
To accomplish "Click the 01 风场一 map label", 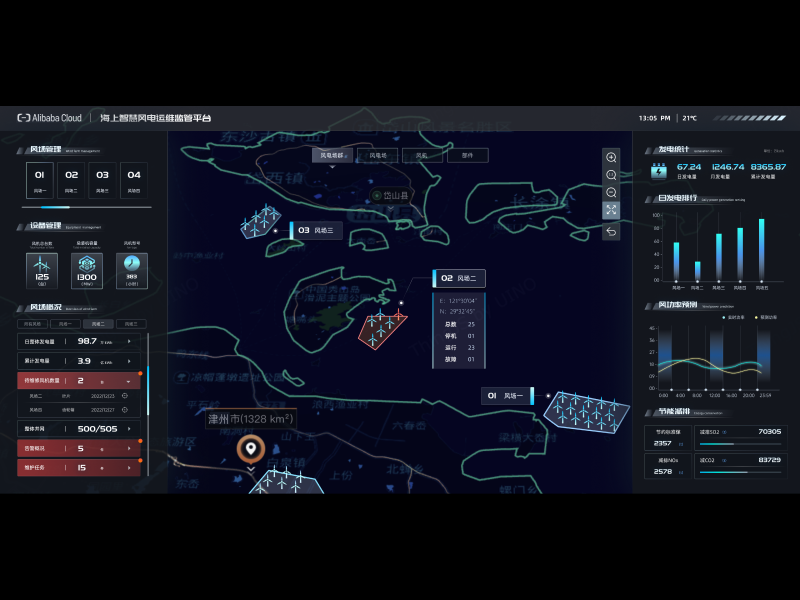I will [x=508, y=396].
